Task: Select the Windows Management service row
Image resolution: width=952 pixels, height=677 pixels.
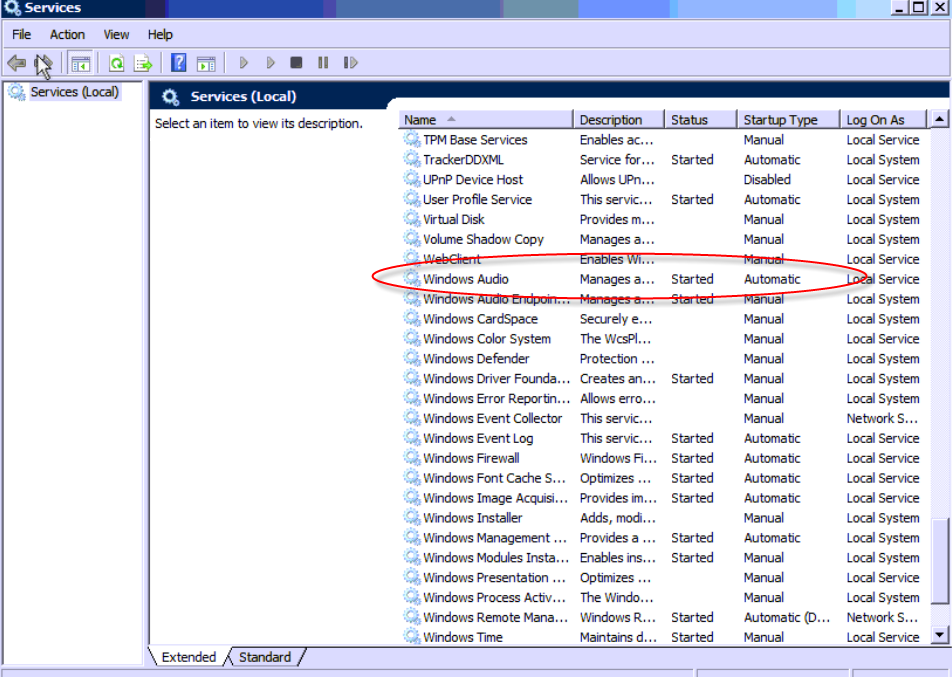Action: click(x=664, y=538)
